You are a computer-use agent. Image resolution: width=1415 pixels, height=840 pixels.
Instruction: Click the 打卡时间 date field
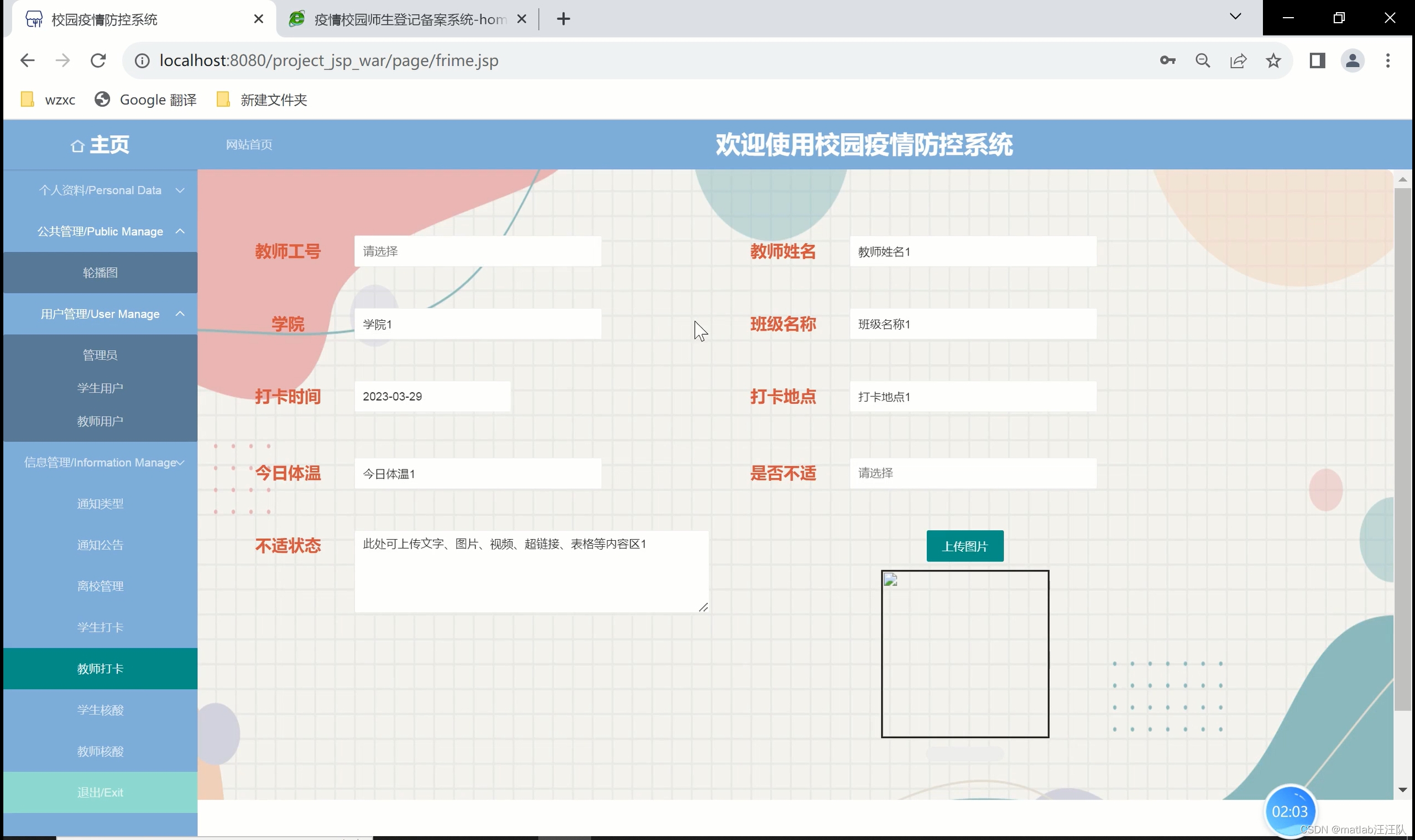tap(432, 397)
